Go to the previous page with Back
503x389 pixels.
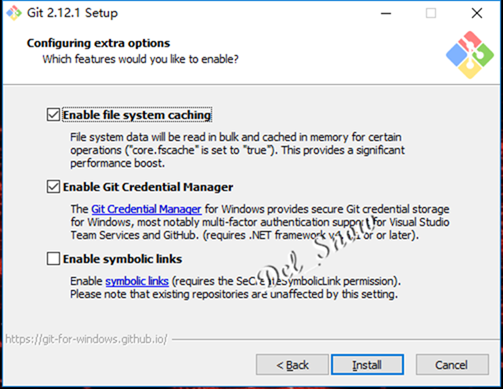(x=292, y=365)
